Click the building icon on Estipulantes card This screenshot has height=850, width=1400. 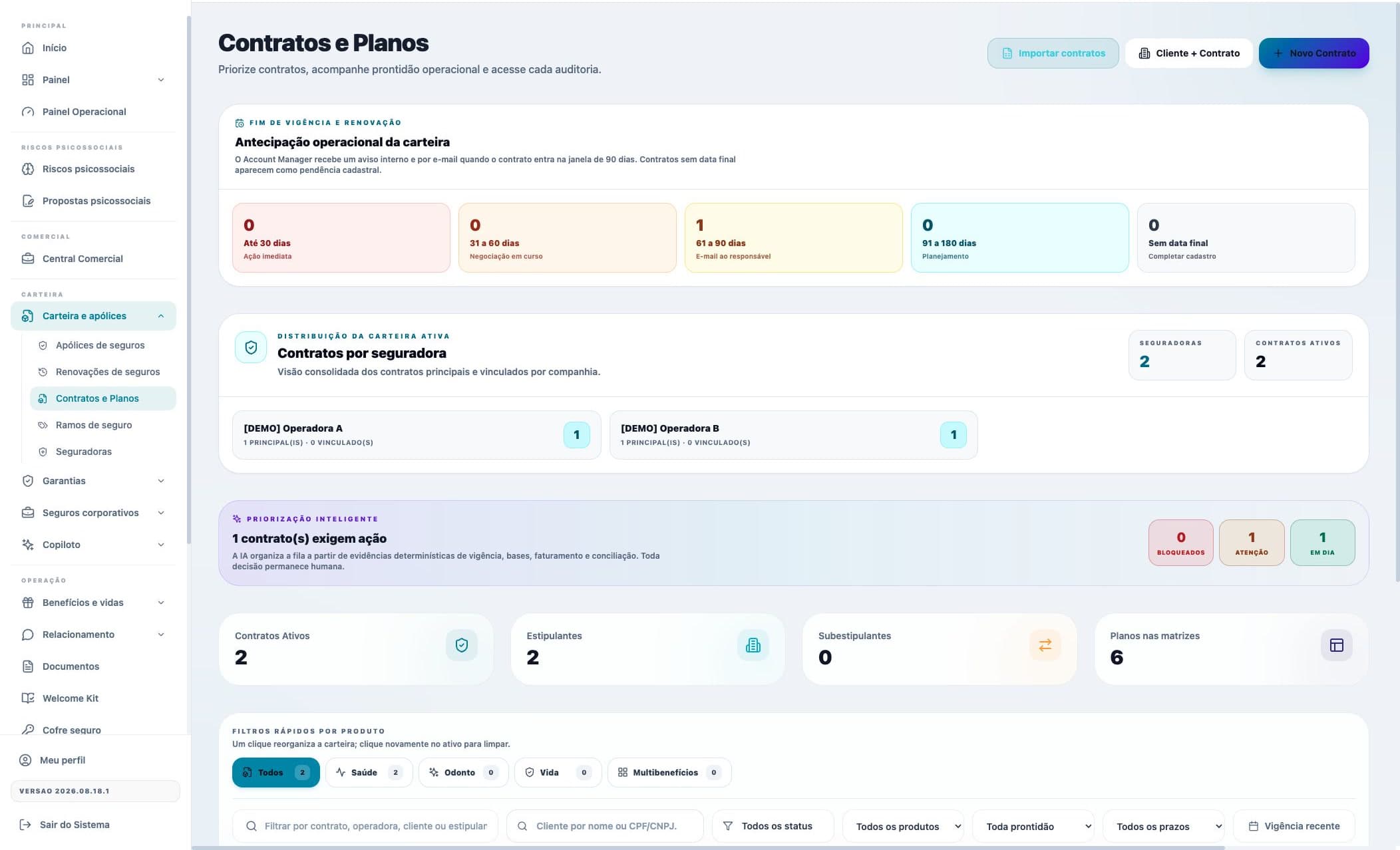point(753,645)
